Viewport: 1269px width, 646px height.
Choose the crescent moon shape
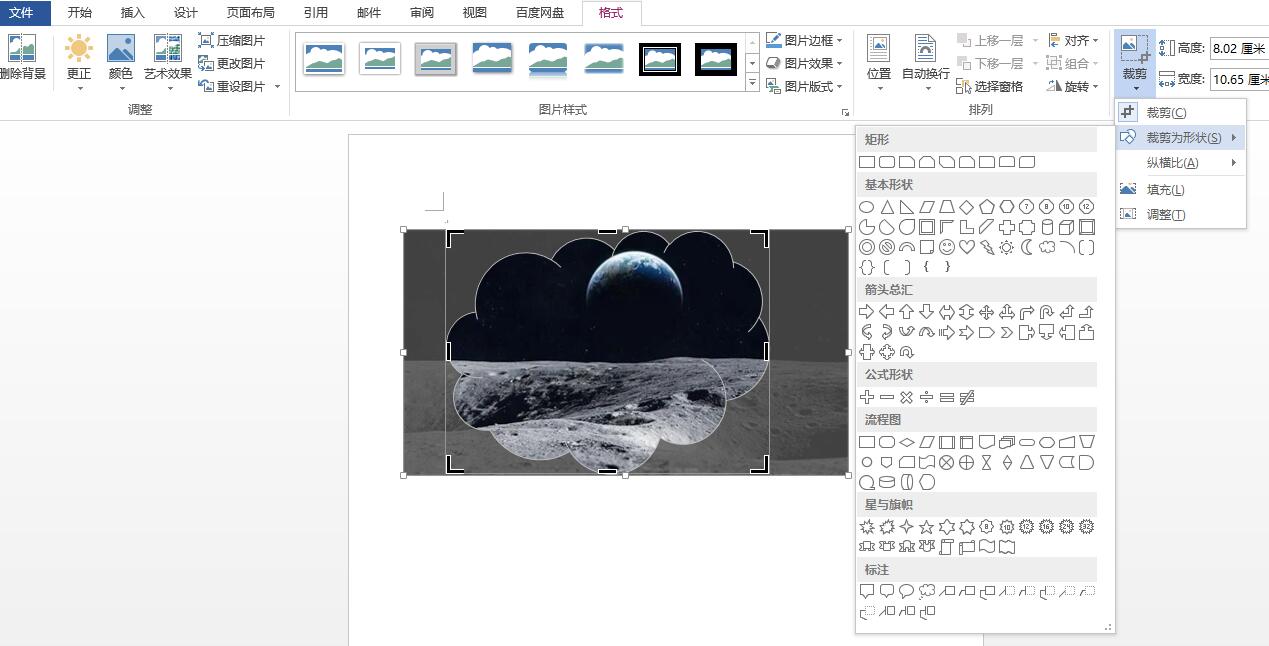[1027, 247]
